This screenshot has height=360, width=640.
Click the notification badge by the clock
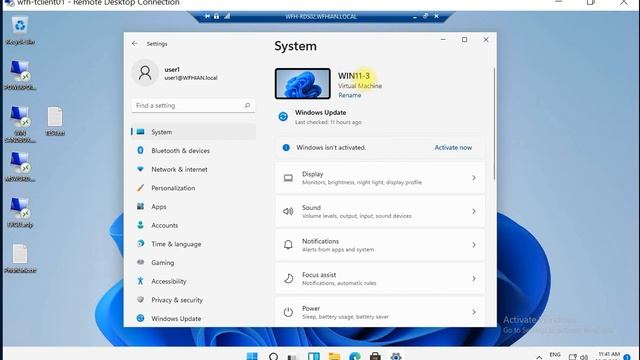[x=627, y=357]
